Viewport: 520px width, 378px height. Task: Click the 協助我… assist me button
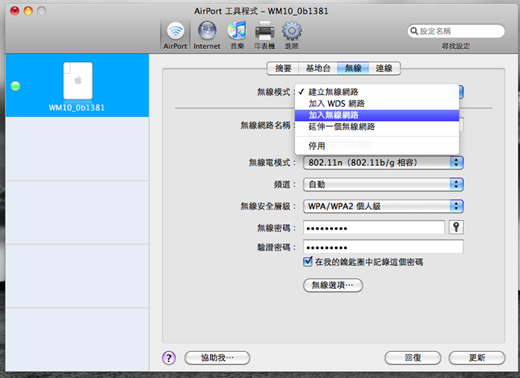coord(217,358)
